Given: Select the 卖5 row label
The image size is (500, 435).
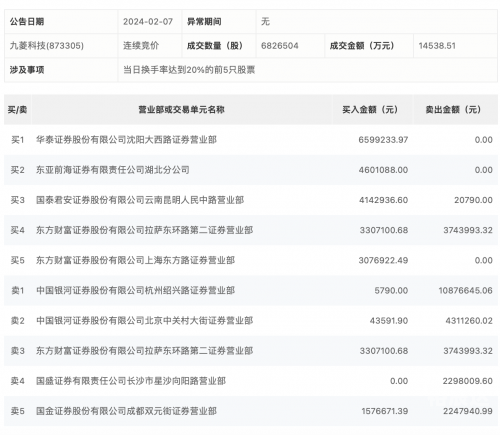Looking at the screenshot, I should (18, 411).
